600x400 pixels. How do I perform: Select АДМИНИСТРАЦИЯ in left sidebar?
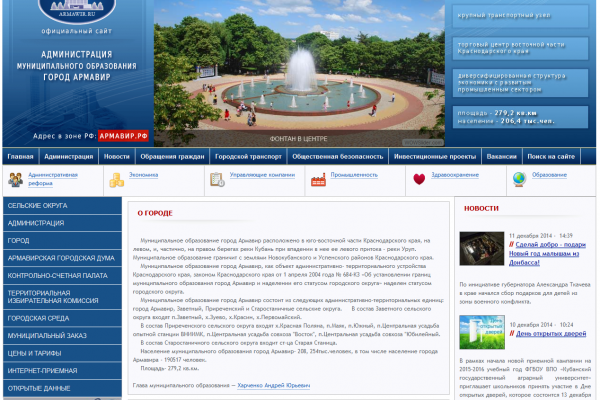pos(62,223)
